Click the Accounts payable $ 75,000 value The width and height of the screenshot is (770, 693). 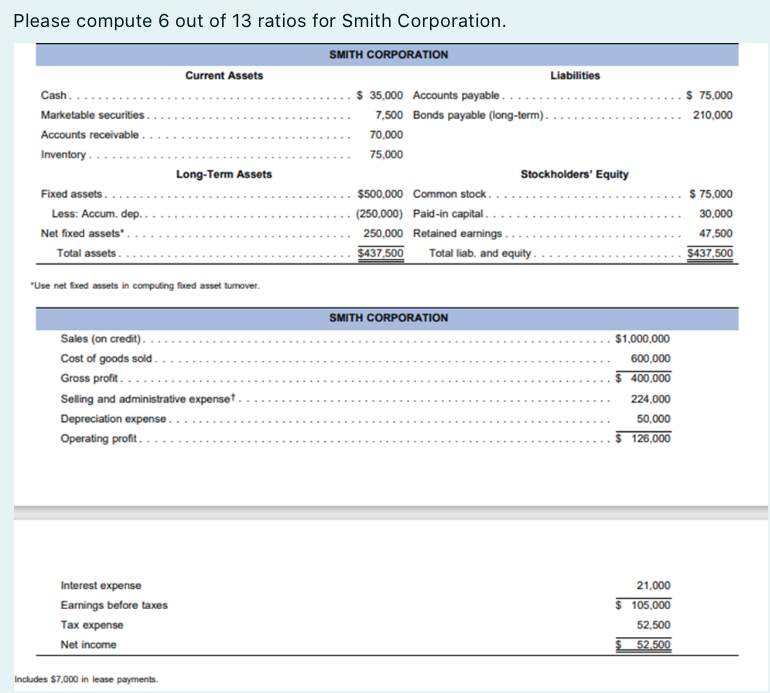click(709, 95)
